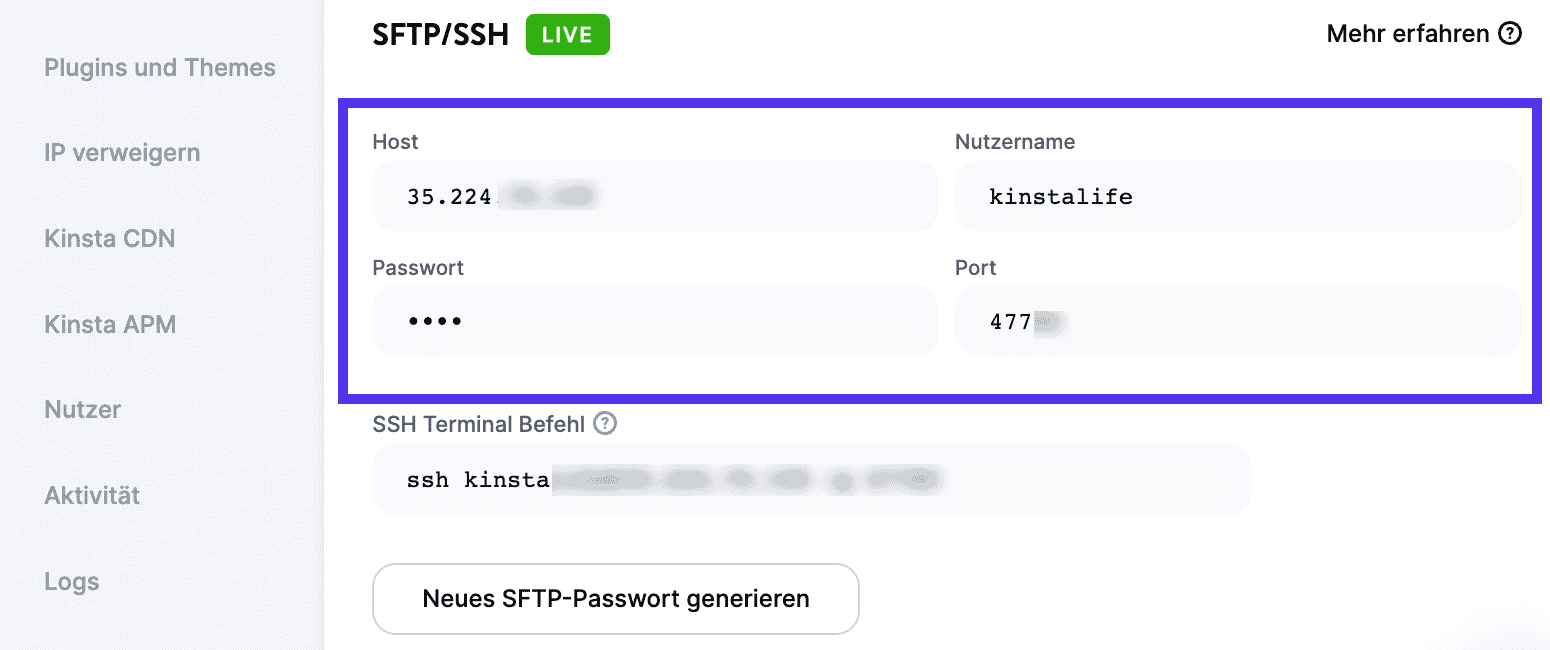Click the kinstalife Nutzername field
Screen dimensions: 1550x650
coord(1238,196)
